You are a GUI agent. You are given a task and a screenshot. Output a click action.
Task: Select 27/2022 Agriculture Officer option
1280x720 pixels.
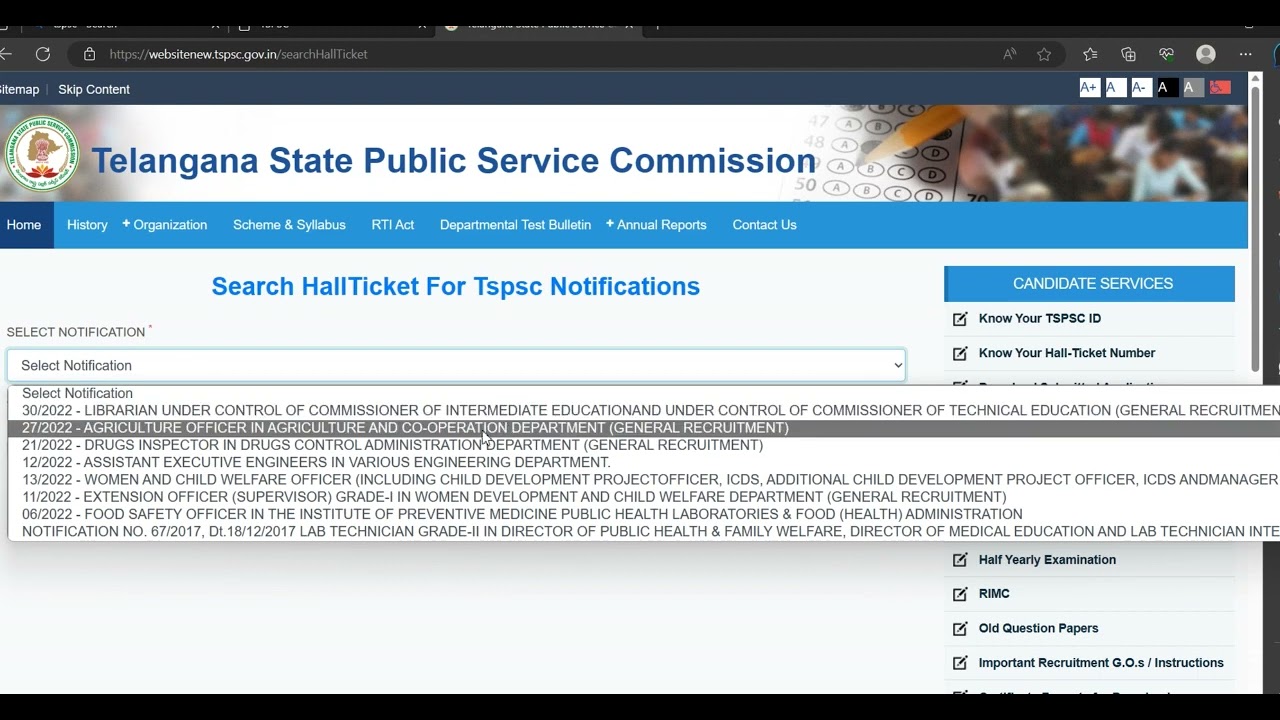[x=644, y=428]
